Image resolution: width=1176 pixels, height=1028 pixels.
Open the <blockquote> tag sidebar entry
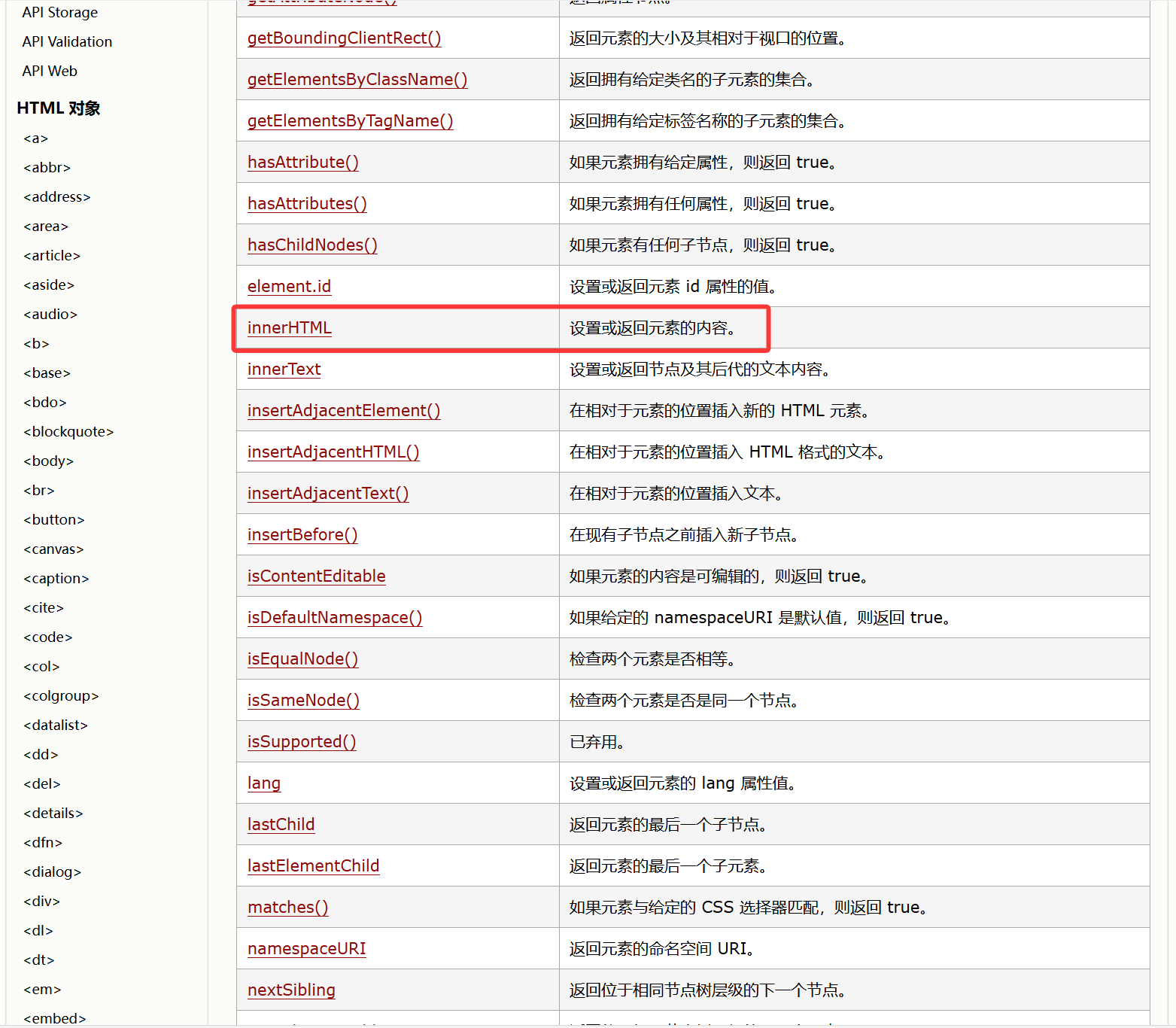68,431
